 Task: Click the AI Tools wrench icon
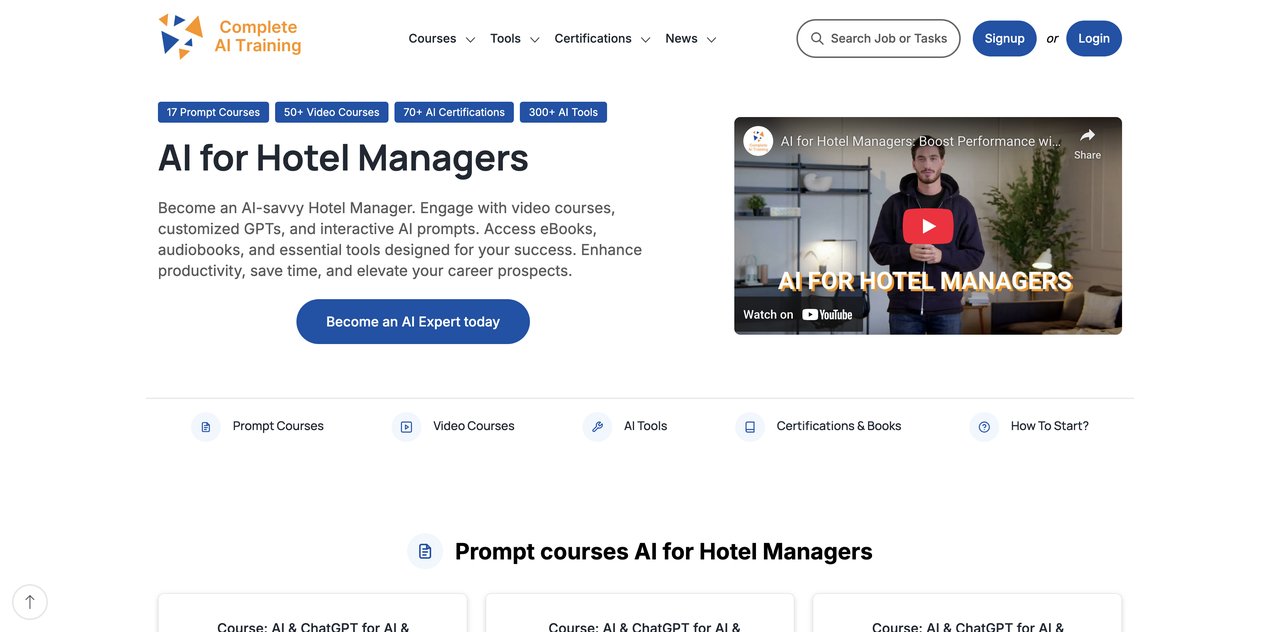click(597, 427)
